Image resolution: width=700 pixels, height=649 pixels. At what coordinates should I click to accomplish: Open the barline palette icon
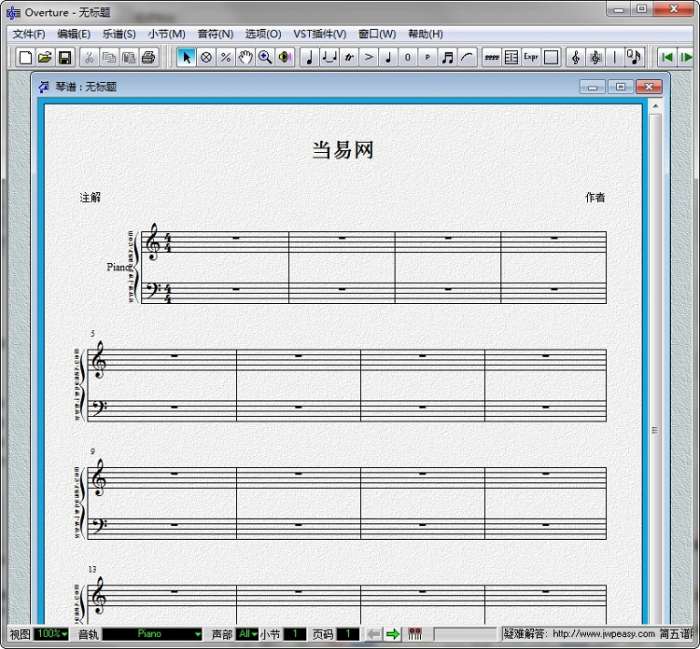pos(615,58)
